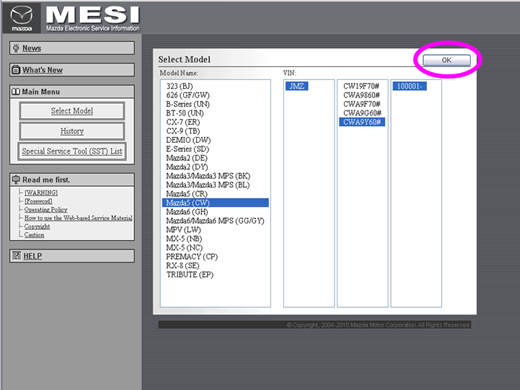520x390 pixels.
Task: Select highlighted VIN code CWA9Y60#
Action: [x=362, y=122]
